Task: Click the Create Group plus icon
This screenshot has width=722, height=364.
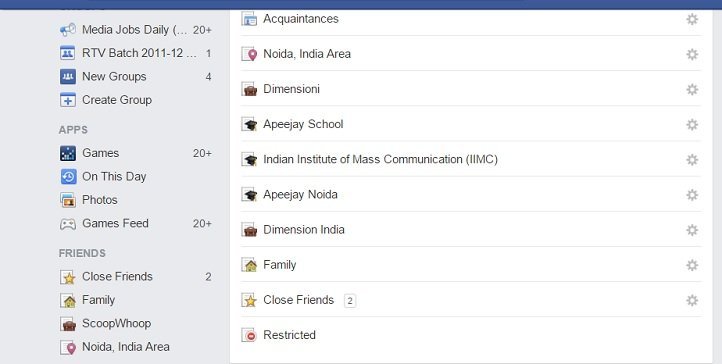Action: click(68, 100)
